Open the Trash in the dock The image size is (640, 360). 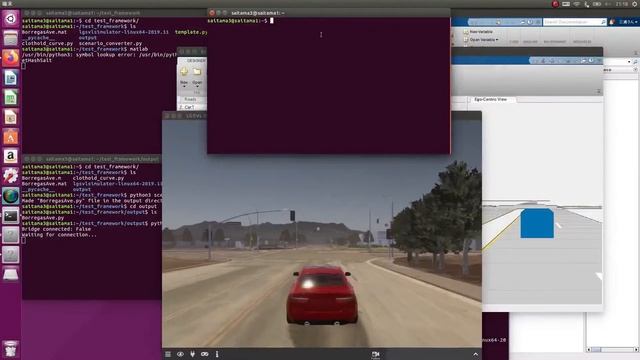coord(11,349)
